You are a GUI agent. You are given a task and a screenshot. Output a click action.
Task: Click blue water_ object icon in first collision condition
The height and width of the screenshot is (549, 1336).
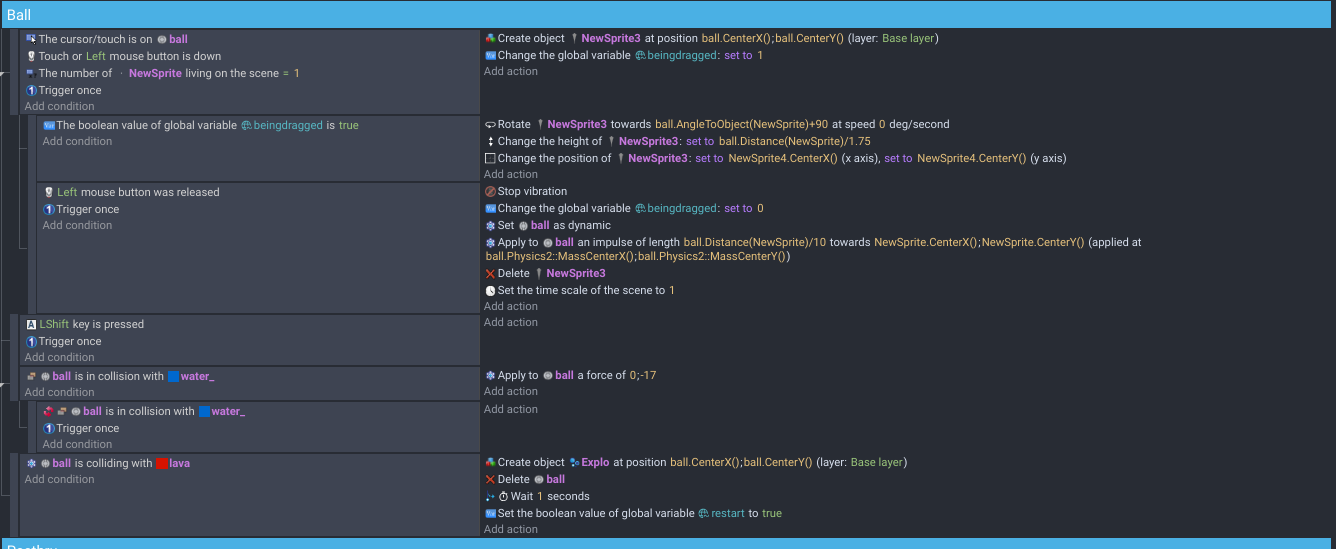tap(173, 376)
